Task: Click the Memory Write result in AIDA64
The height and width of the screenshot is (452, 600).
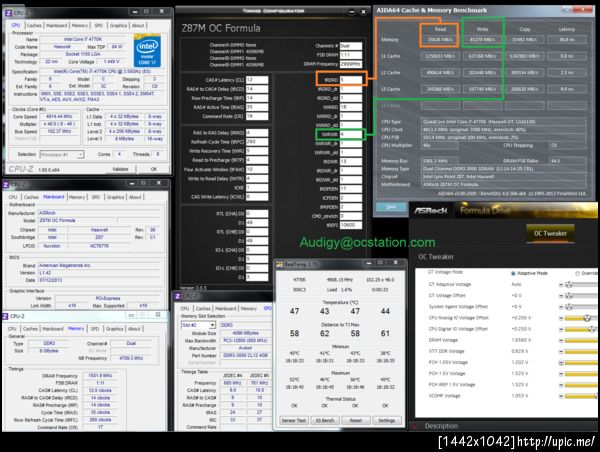Action: coord(482,39)
